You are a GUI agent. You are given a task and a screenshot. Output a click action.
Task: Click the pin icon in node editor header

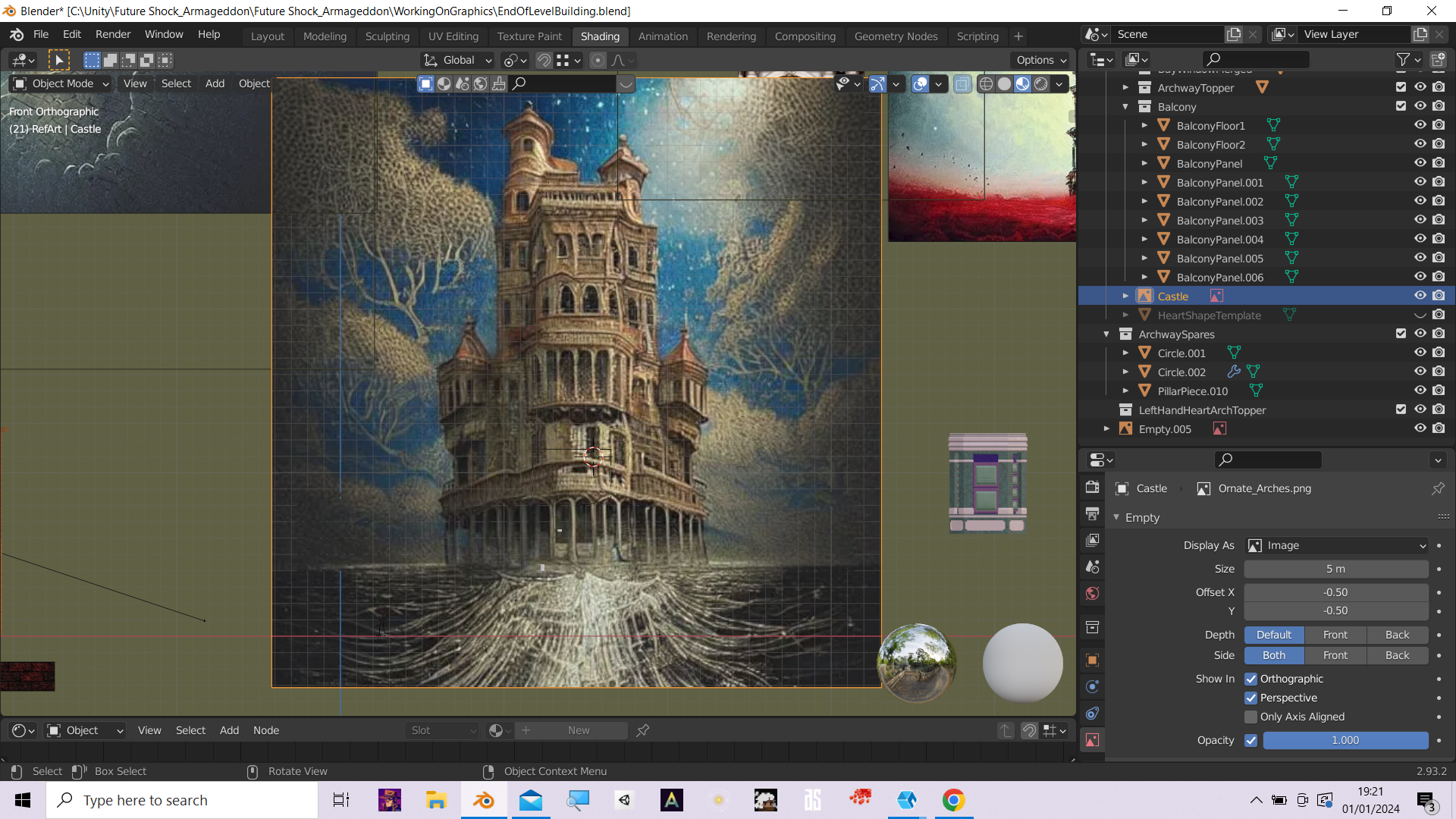pos(643,730)
